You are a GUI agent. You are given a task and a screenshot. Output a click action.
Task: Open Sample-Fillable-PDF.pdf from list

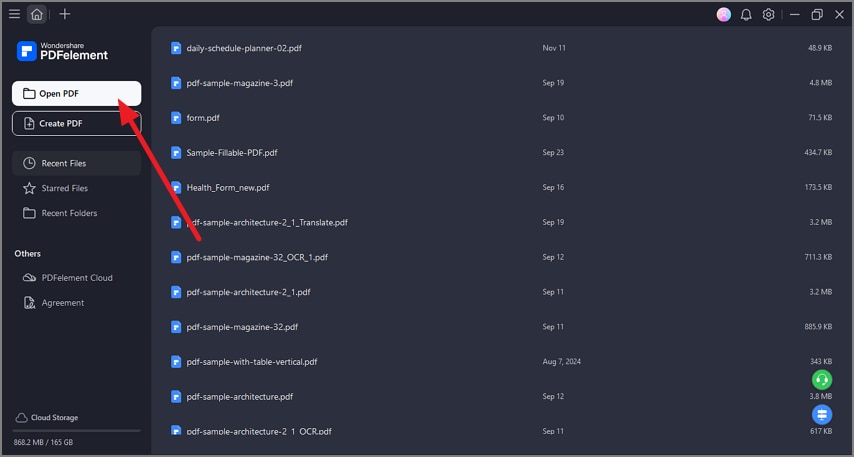(x=231, y=153)
